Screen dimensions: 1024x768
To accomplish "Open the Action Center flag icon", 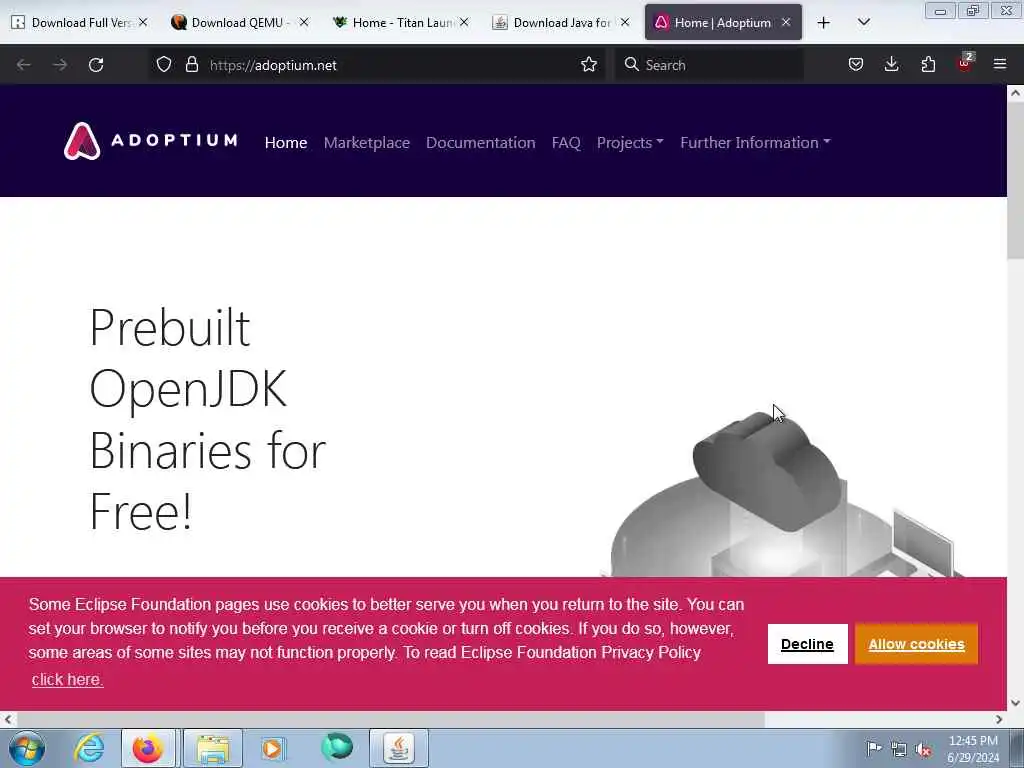I will [874, 748].
